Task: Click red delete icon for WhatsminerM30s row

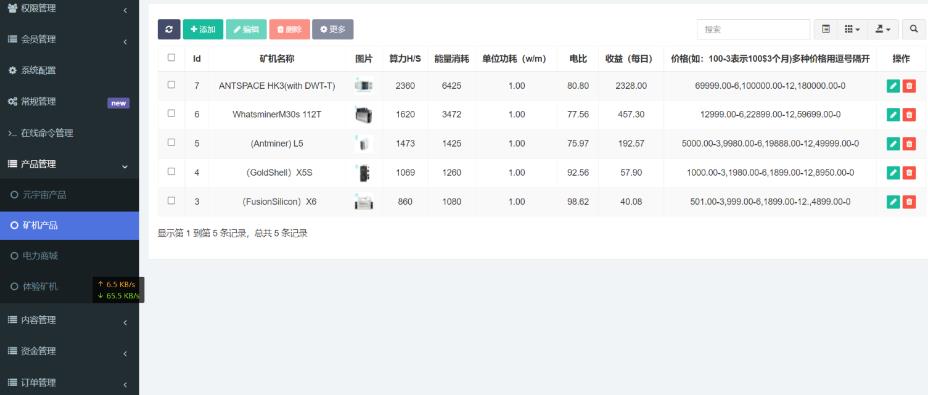Action: 909,114
